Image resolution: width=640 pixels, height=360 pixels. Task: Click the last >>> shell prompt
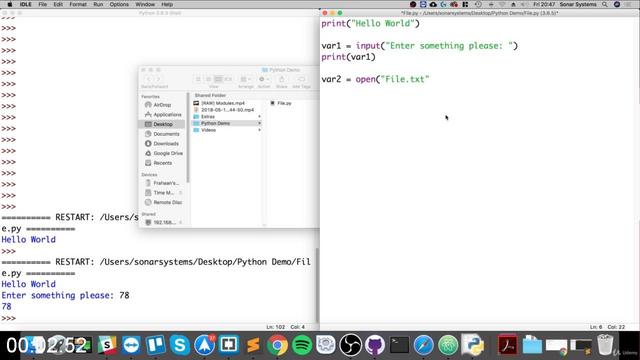tap(9, 318)
